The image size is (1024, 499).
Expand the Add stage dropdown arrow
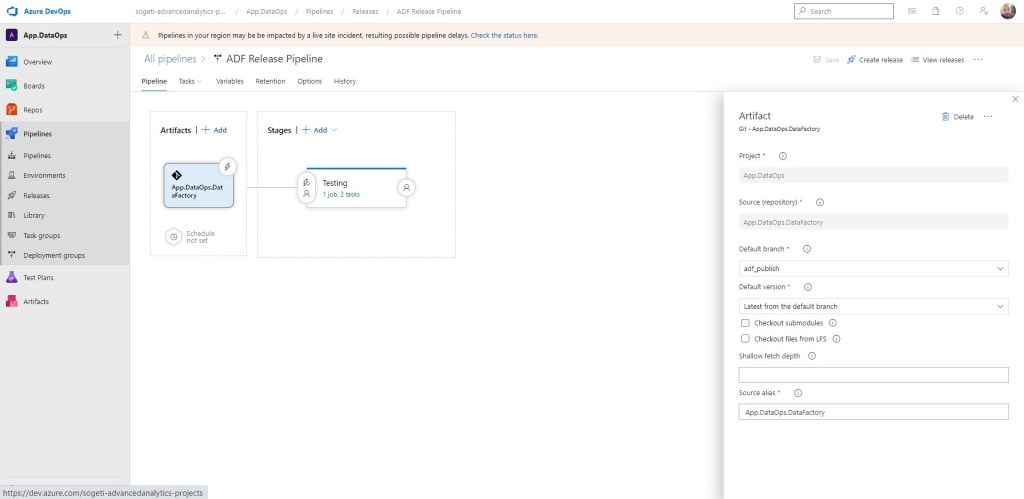coord(334,130)
